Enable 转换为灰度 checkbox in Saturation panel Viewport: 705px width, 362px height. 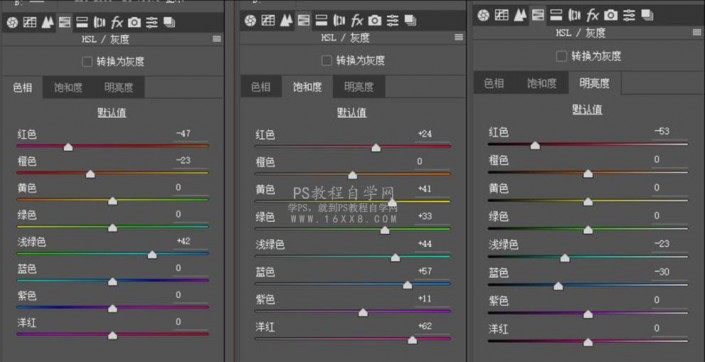(327, 60)
